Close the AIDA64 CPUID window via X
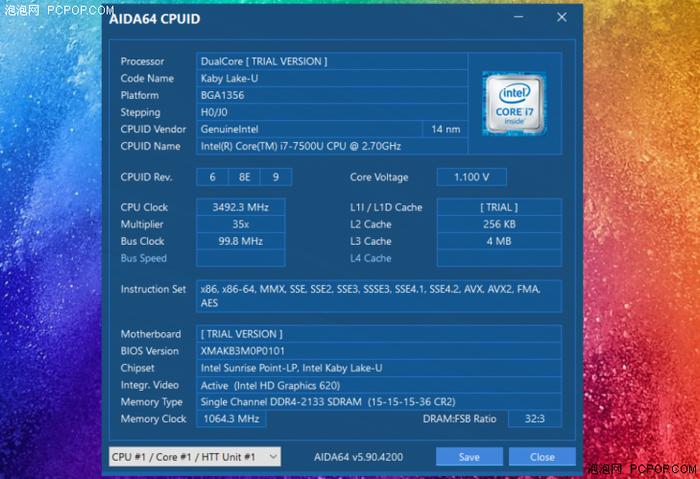Screen dimensions: 700x479 tap(562, 17)
